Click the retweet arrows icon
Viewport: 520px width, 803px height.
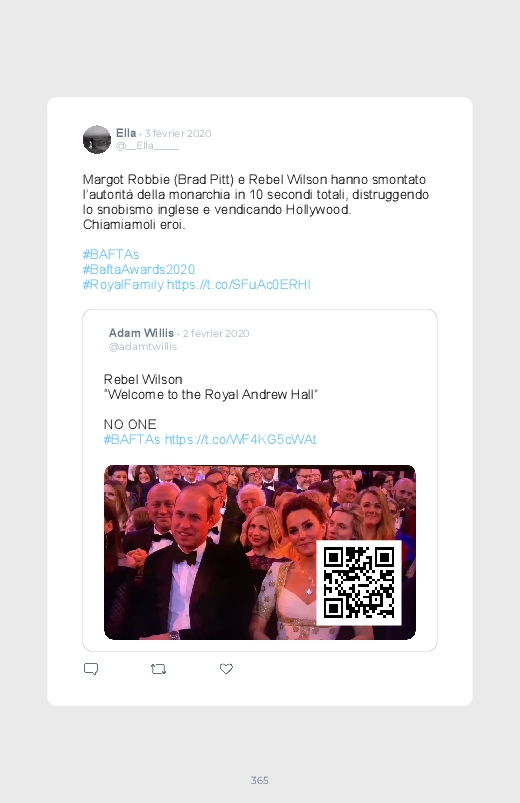coord(158,669)
